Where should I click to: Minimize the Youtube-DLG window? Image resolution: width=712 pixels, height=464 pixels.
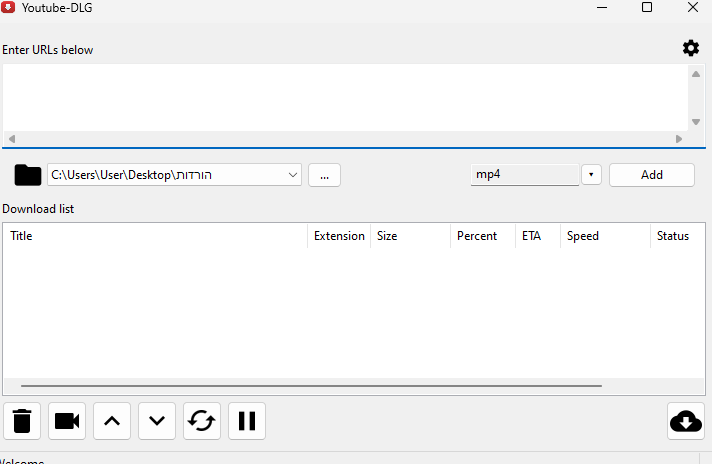pos(602,7)
